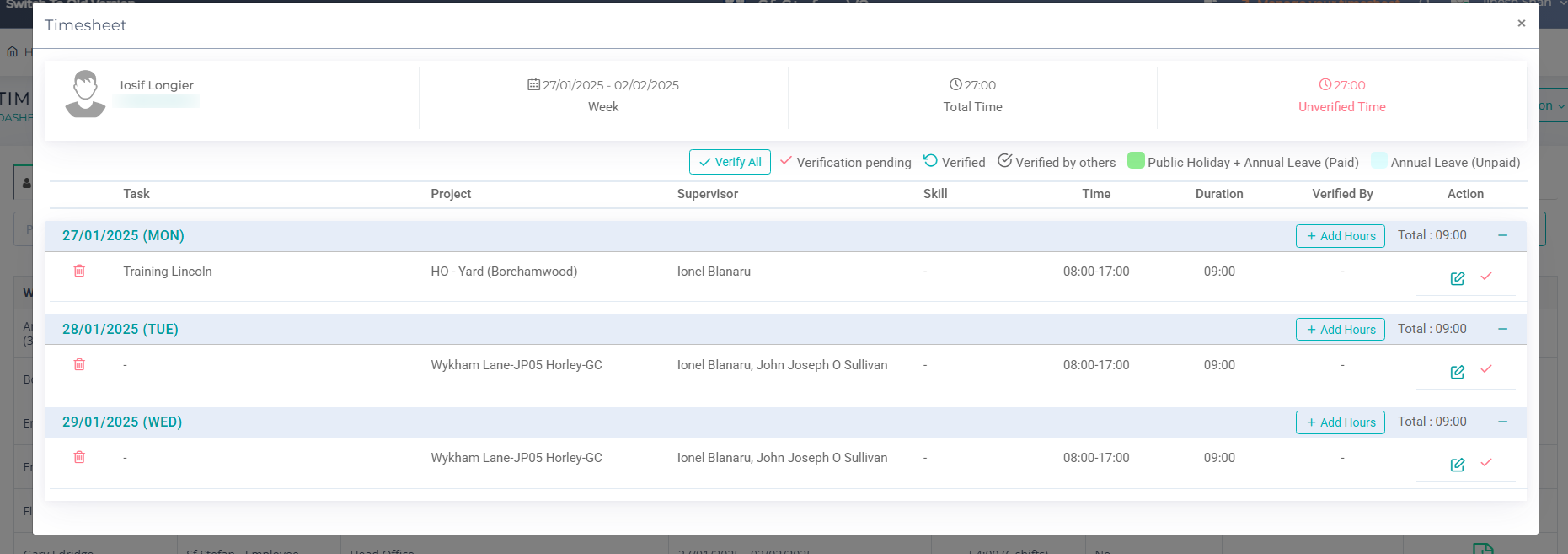Verify the Wednesday 29/01 entry

(x=1486, y=463)
